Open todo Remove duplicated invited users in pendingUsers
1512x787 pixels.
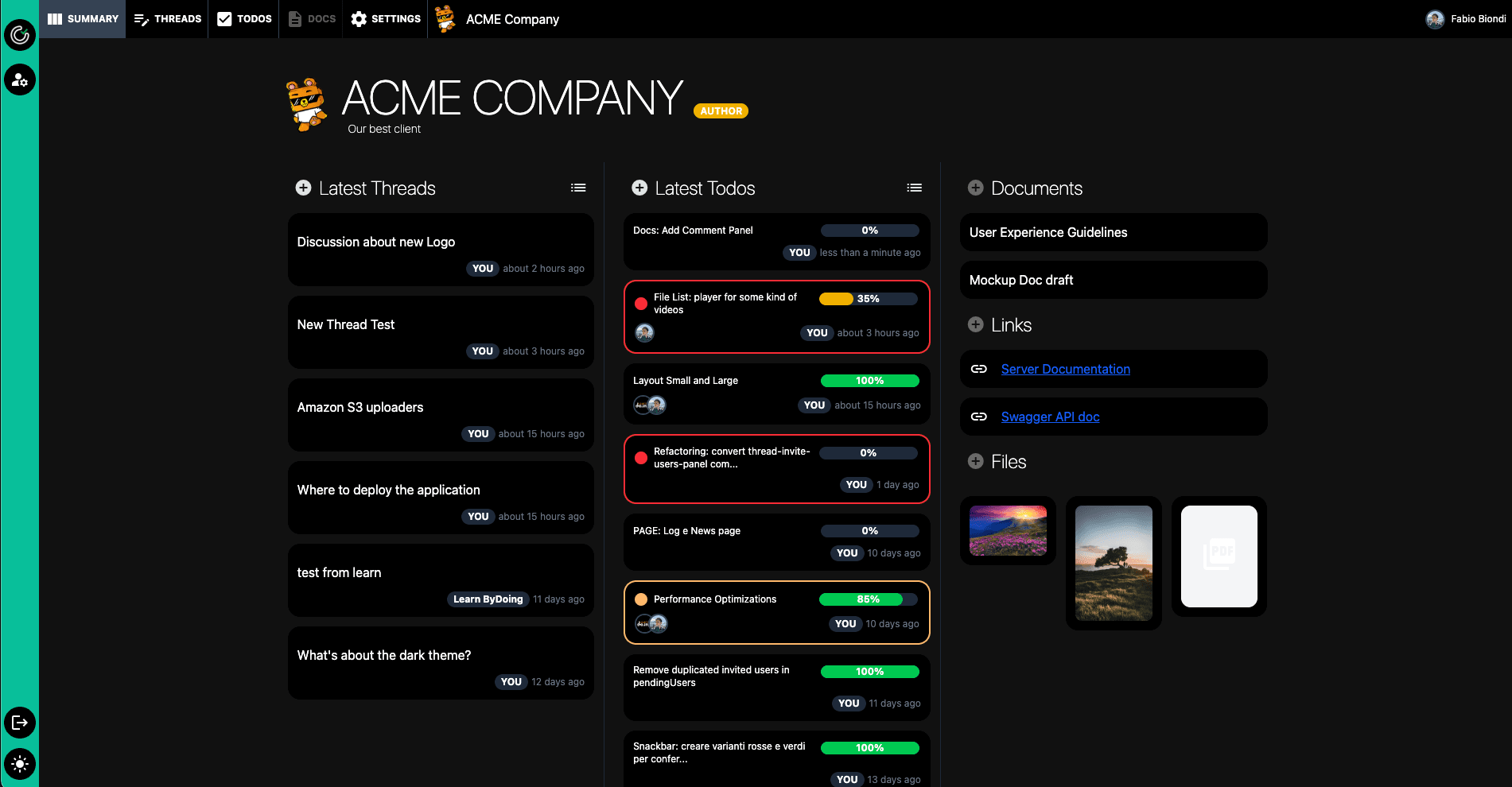coord(777,688)
